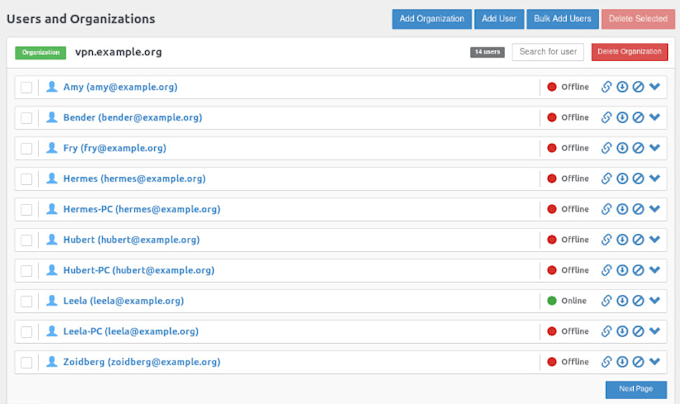
Task: Download profile for Leela (online user)
Action: [622, 301]
